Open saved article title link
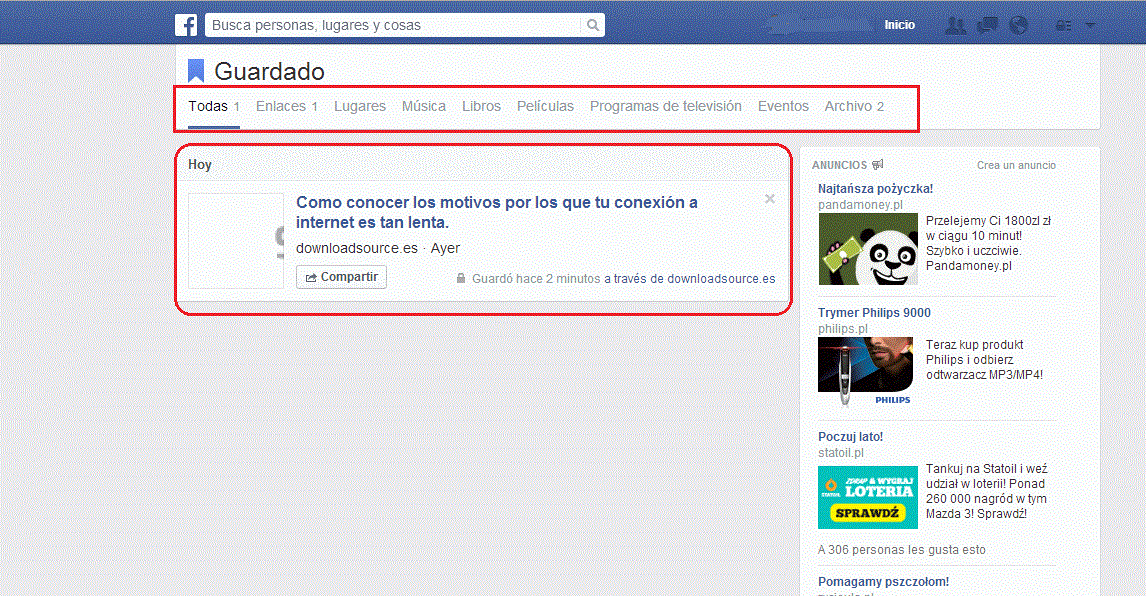Image resolution: width=1146 pixels, height=596 pixels. pyautogui.click(x=497, y=212)
